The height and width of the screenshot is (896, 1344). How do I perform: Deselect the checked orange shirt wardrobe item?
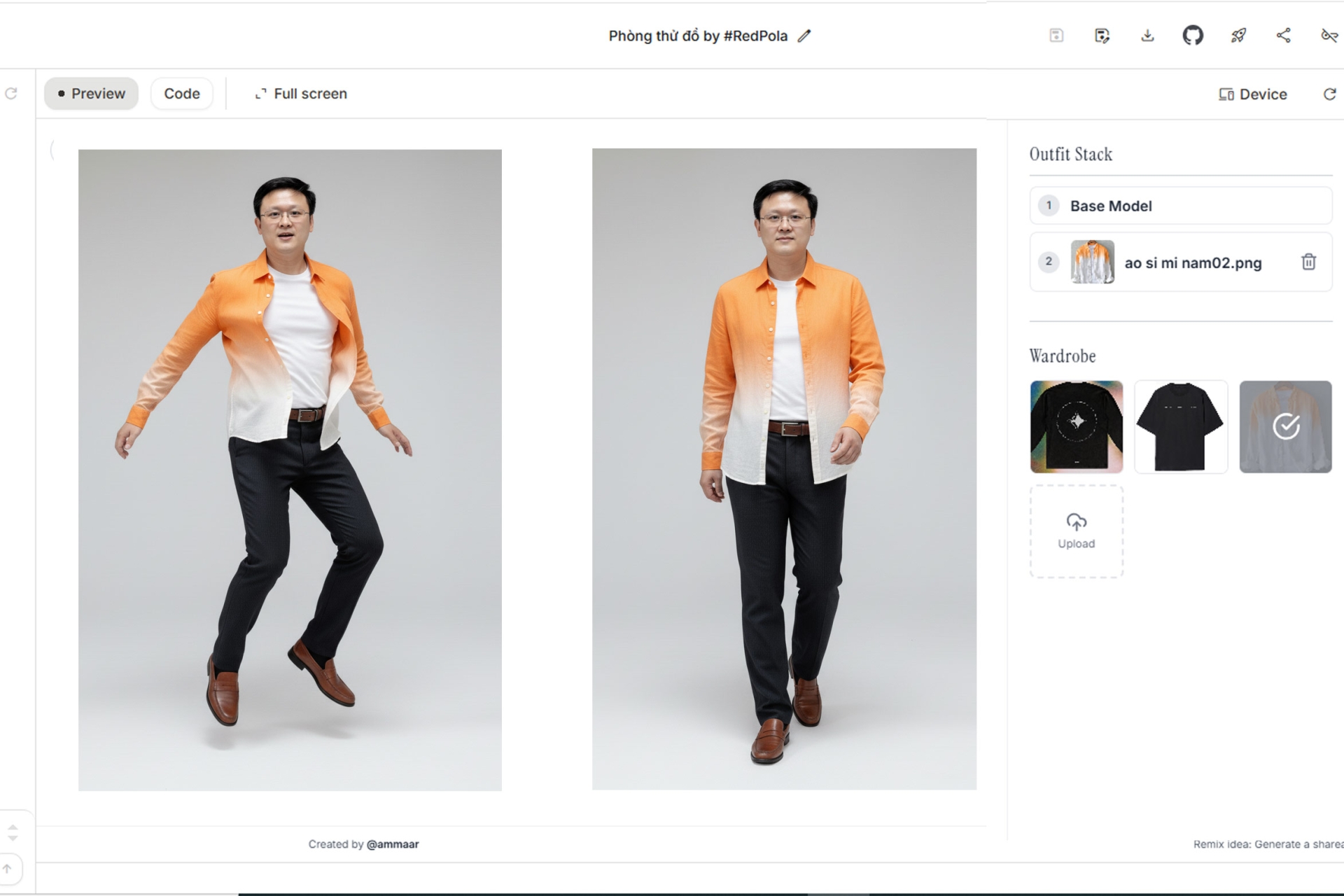tap(1285, 426)
